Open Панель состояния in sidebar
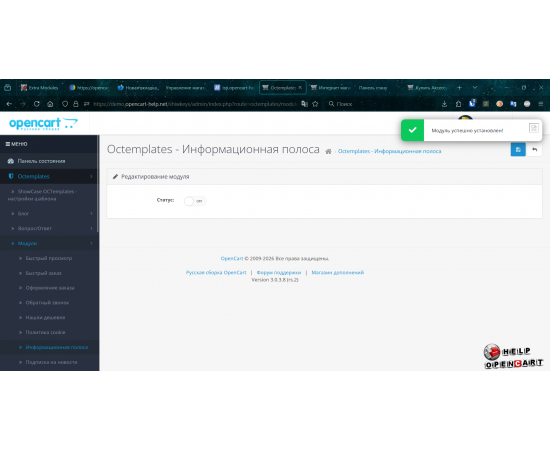Image resolution: width=550 pixels, height=450 pixels. pyautogui.click(x=49, y=161)
